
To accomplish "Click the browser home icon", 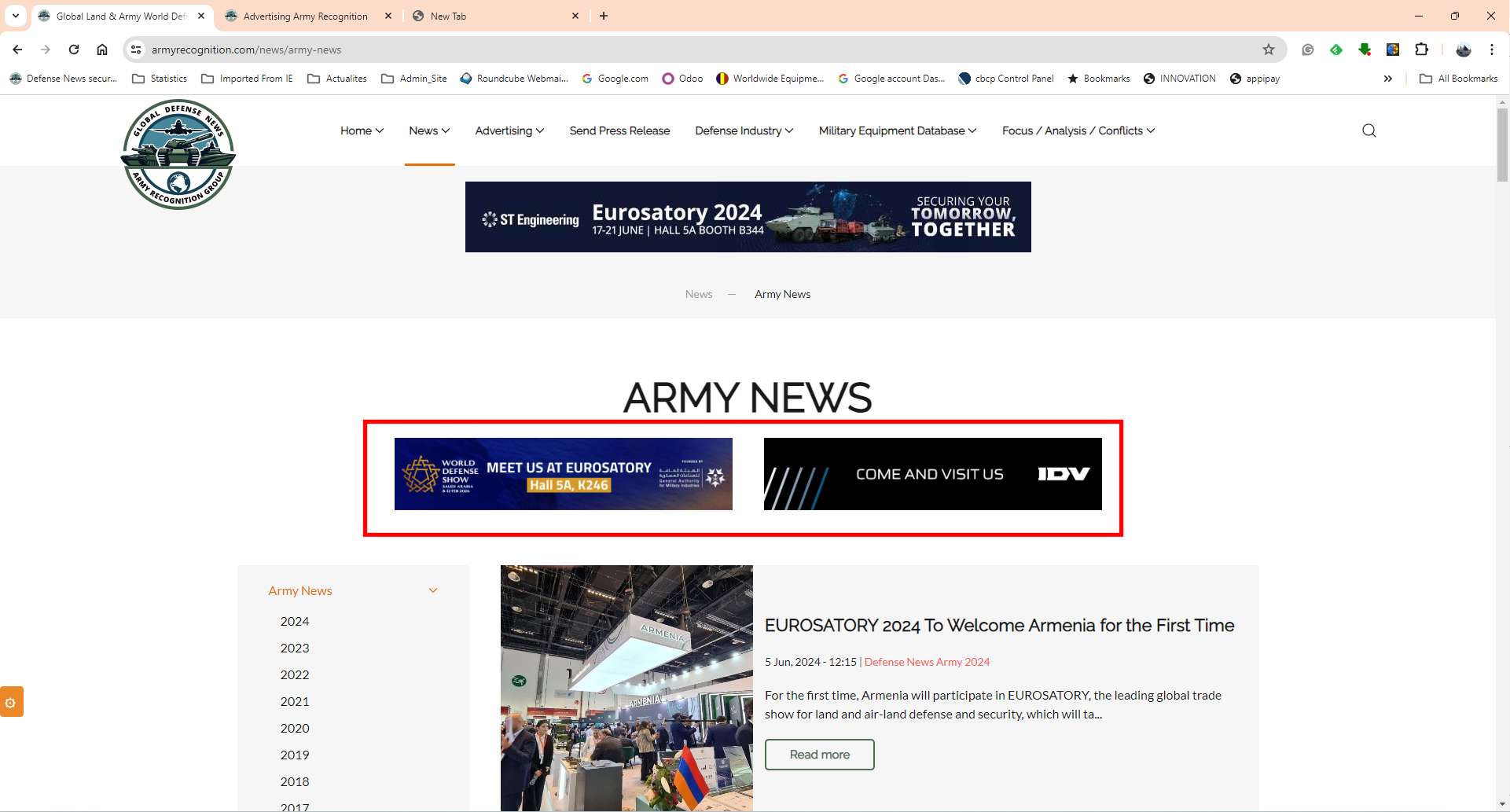I will pos(102,50).
